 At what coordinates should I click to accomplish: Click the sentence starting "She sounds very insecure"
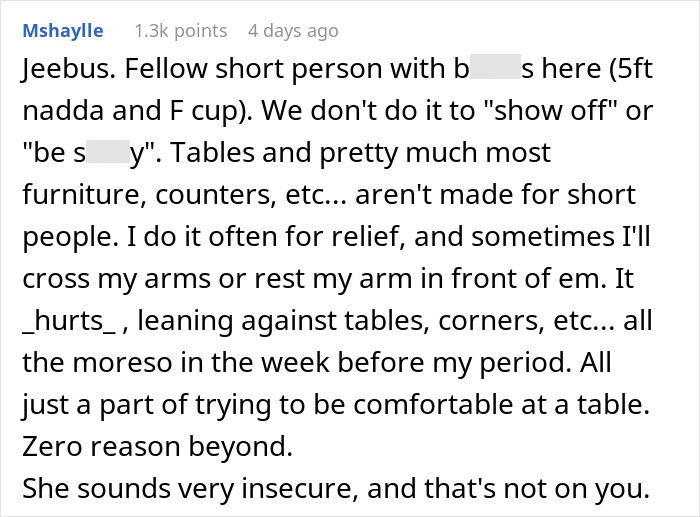pos(336,488)
